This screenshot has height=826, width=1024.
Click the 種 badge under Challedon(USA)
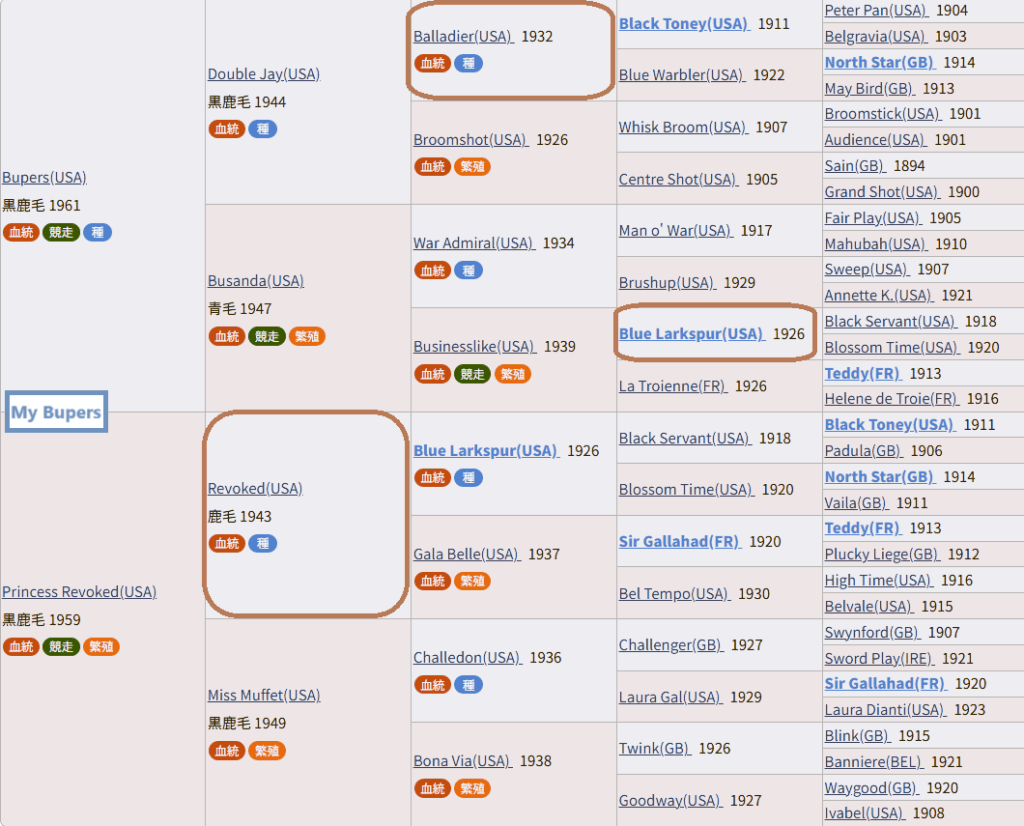[468, 685]
